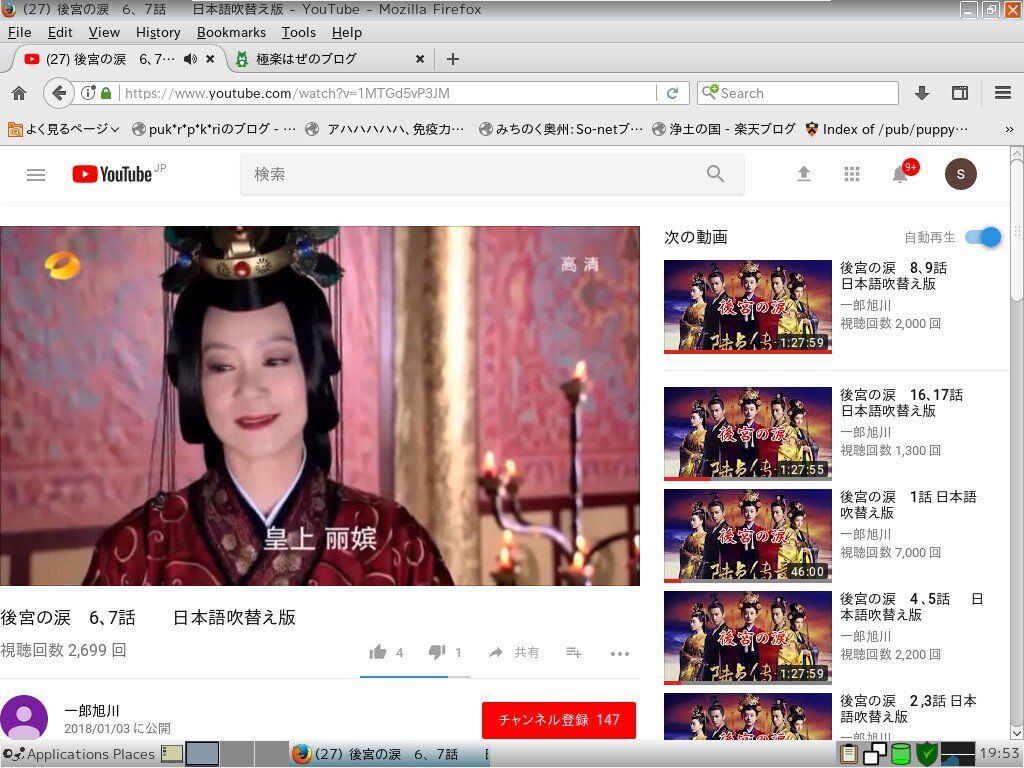Click the add-to-playlist icon

(573, 651)
